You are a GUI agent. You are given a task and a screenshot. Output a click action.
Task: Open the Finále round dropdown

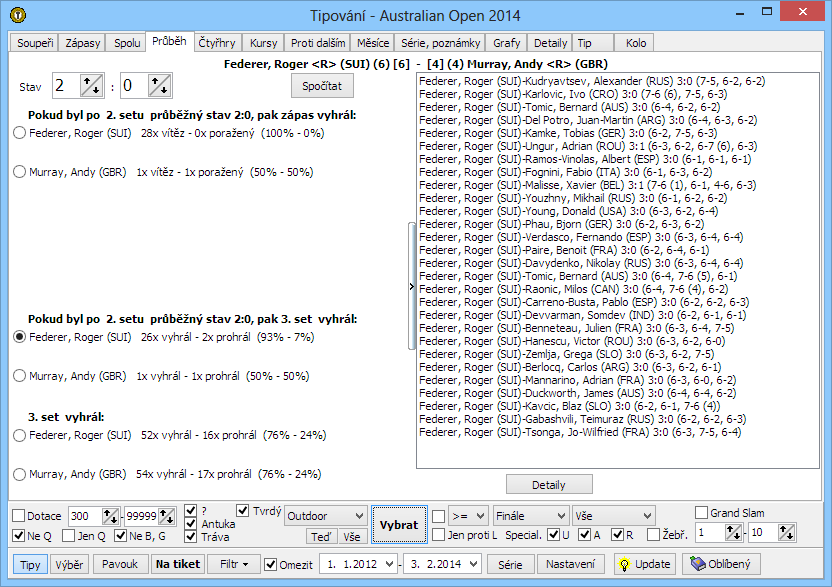[x=531, y=516]
